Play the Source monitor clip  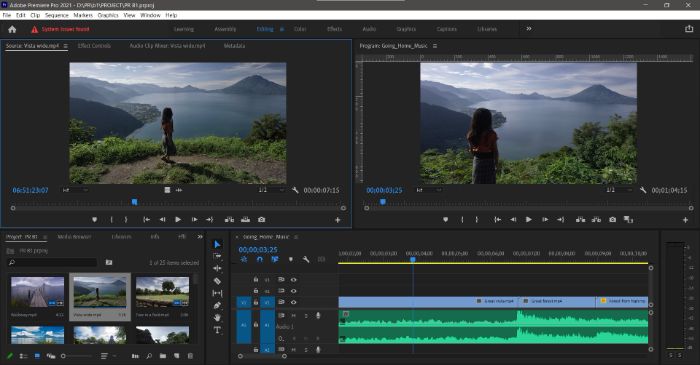pos(178,220)
